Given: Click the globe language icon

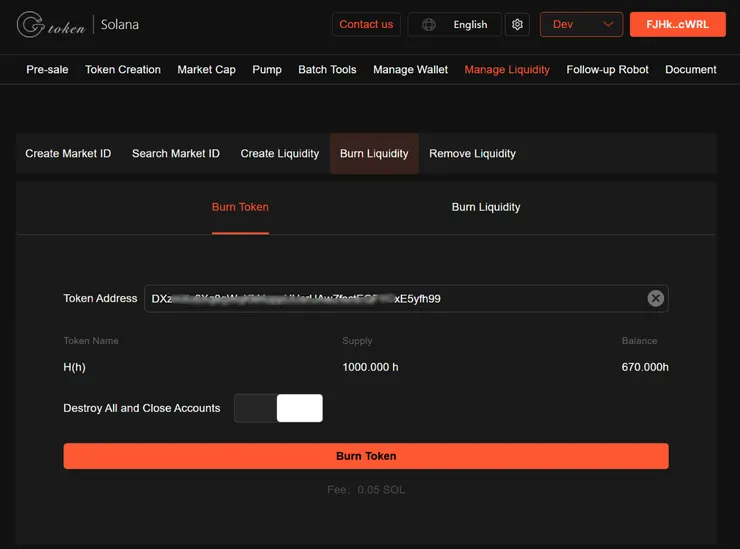Looking at the screenshot, I should click(429, 25).
